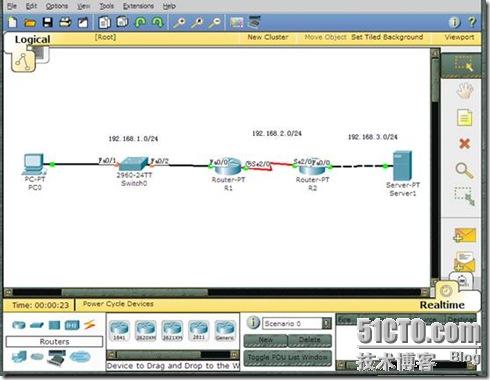
Task: Open the Extensions menu
Action: pyautogui.click(x=138, y=6)
